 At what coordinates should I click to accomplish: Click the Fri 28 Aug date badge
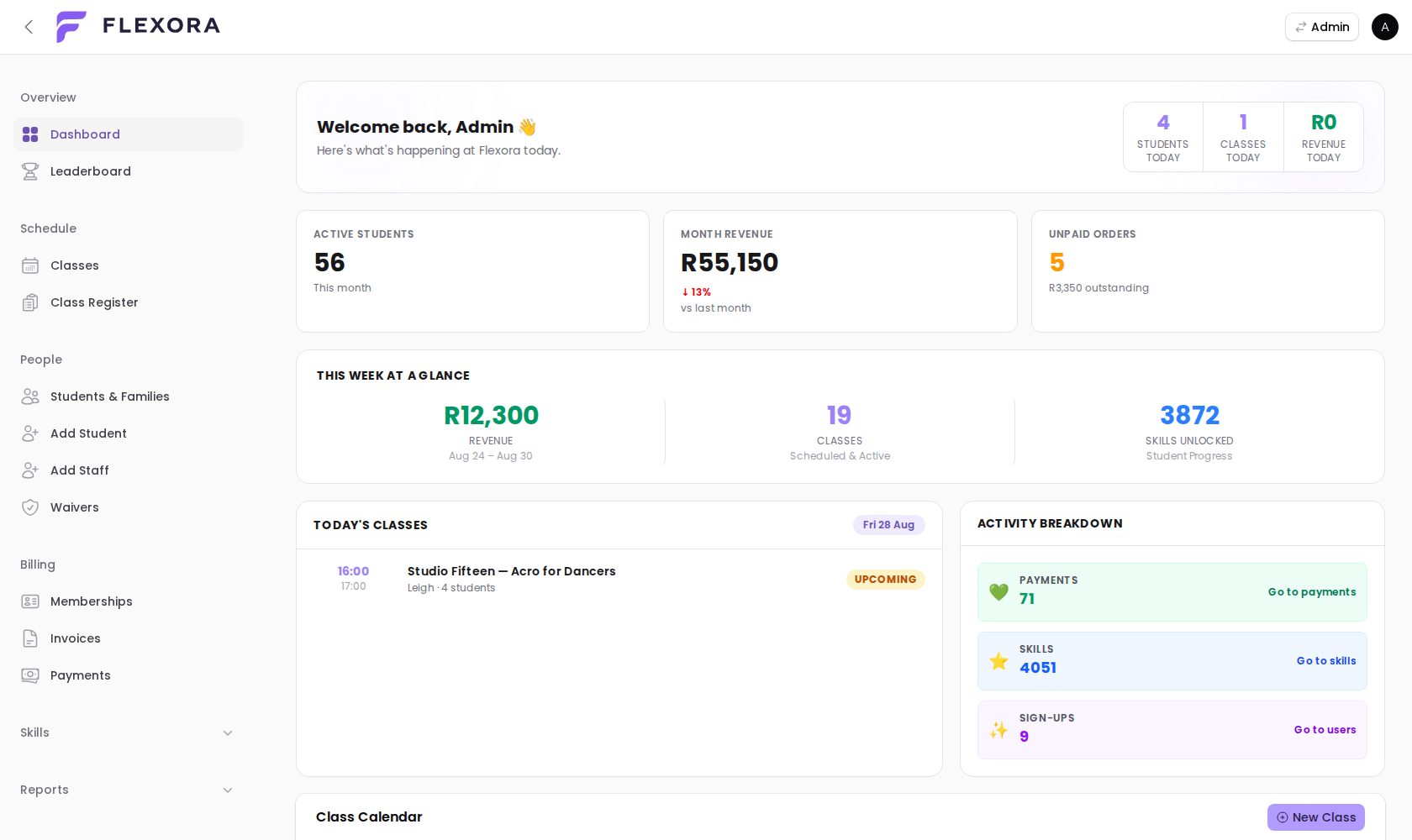click(x=889, y=525)
